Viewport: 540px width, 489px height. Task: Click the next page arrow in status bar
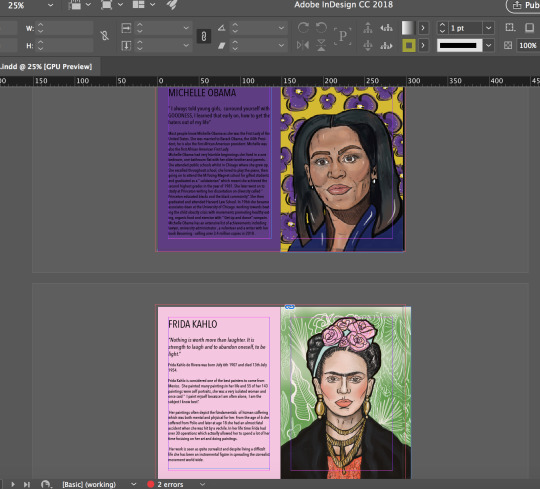[x=13, y=484]
